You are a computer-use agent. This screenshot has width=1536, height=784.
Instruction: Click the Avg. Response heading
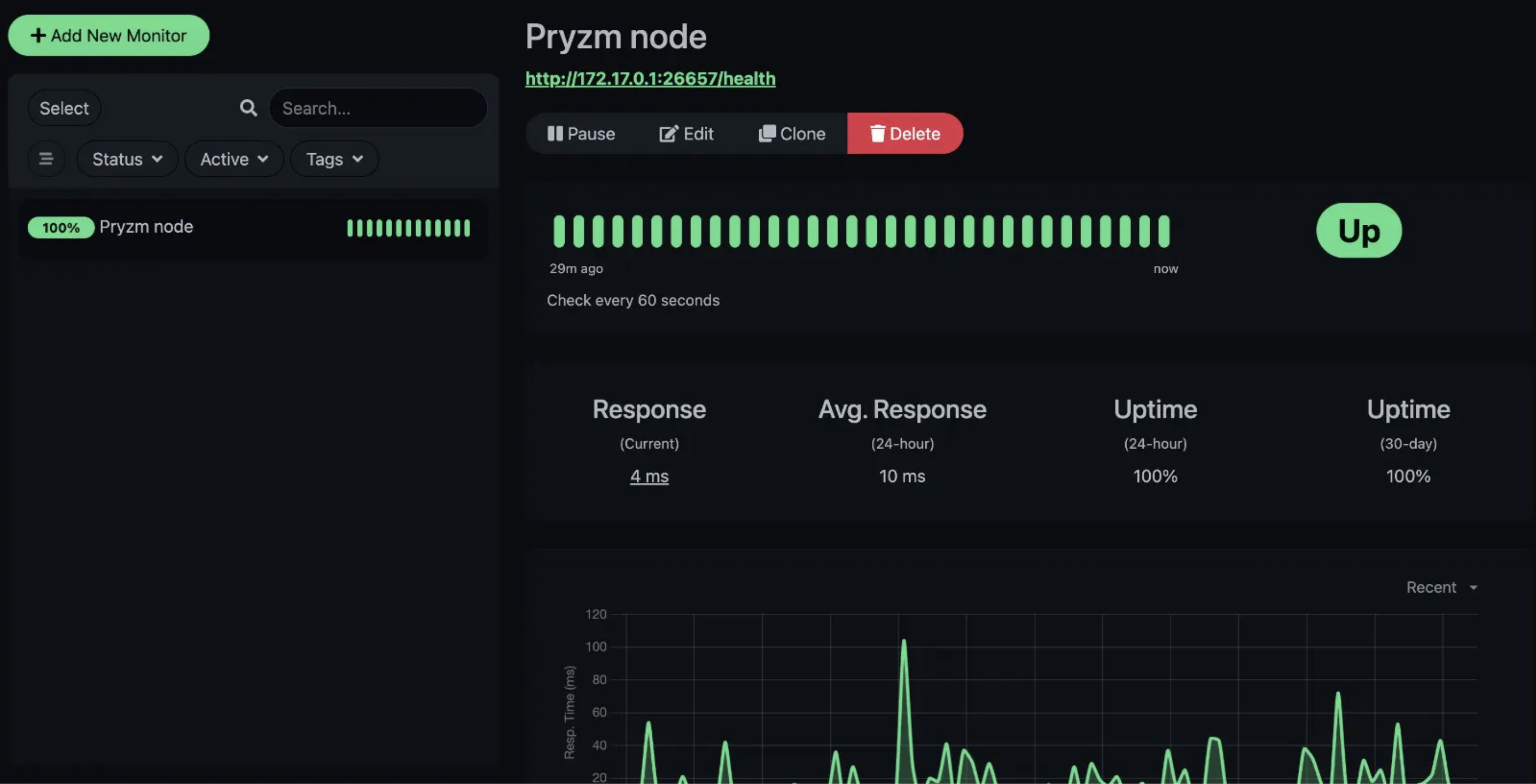tap(902, 410)
